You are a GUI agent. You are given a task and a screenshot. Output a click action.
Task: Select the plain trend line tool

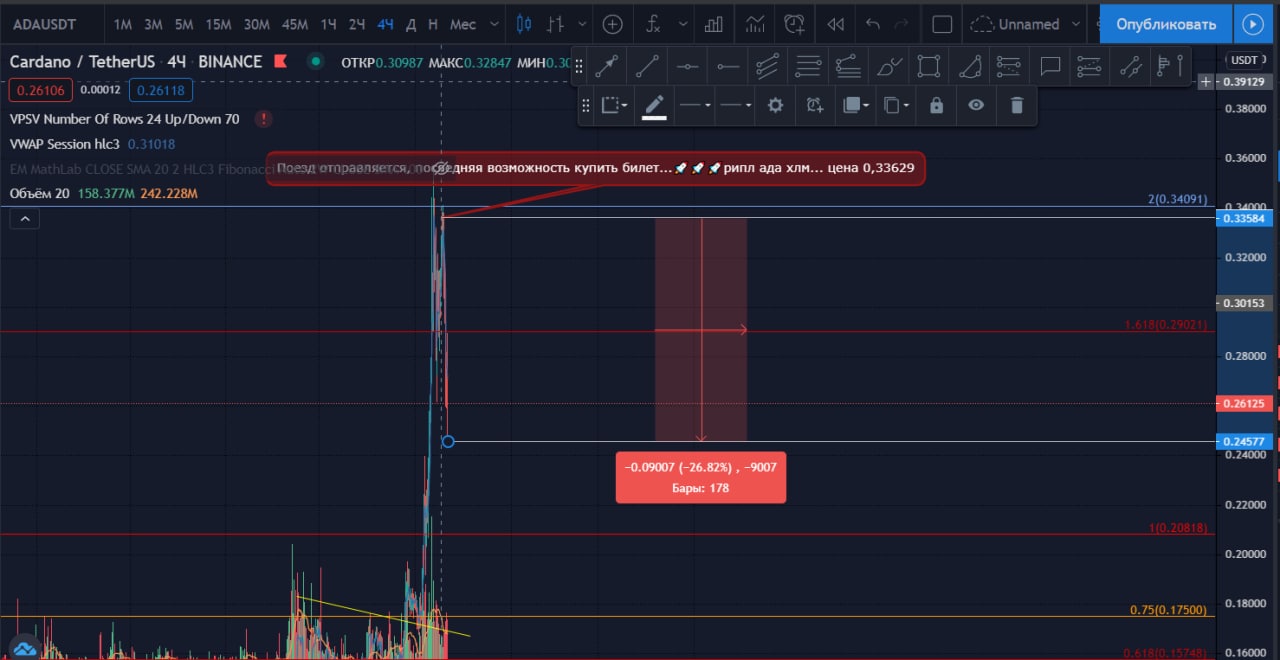coord(647,67)
